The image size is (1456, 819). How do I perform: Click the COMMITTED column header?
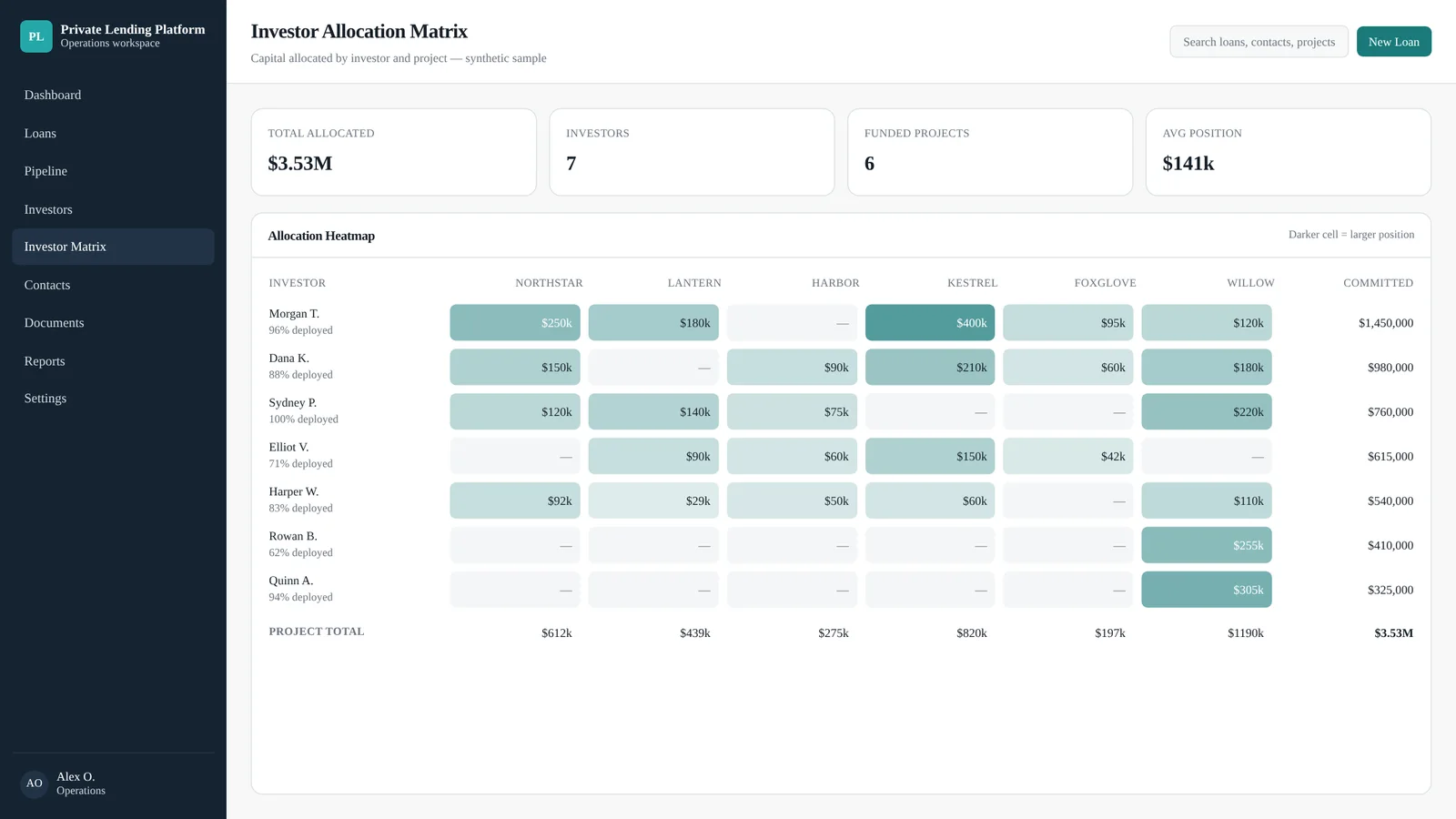point(1378,283)
